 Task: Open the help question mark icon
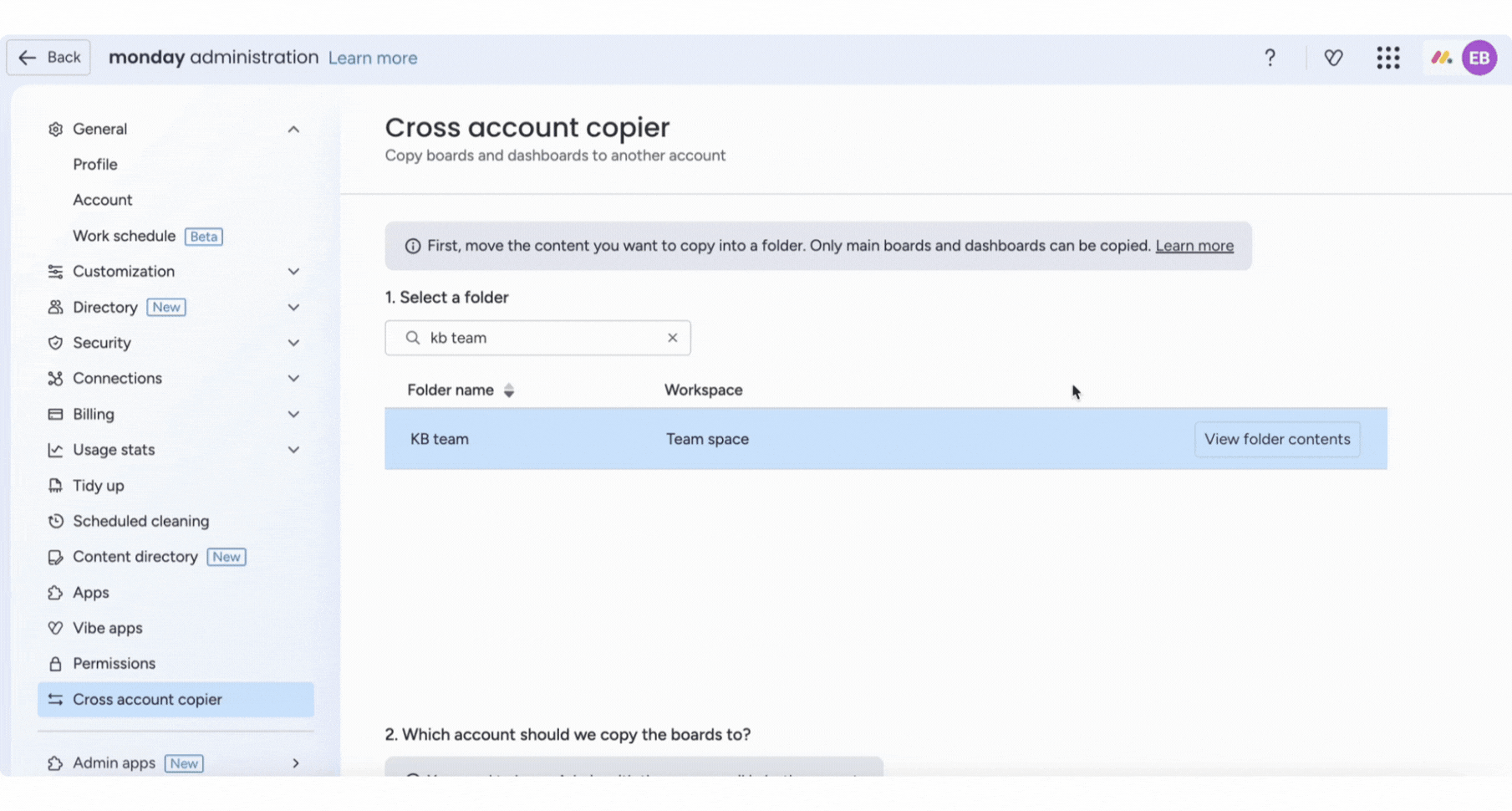click(x=1270, y=58)
